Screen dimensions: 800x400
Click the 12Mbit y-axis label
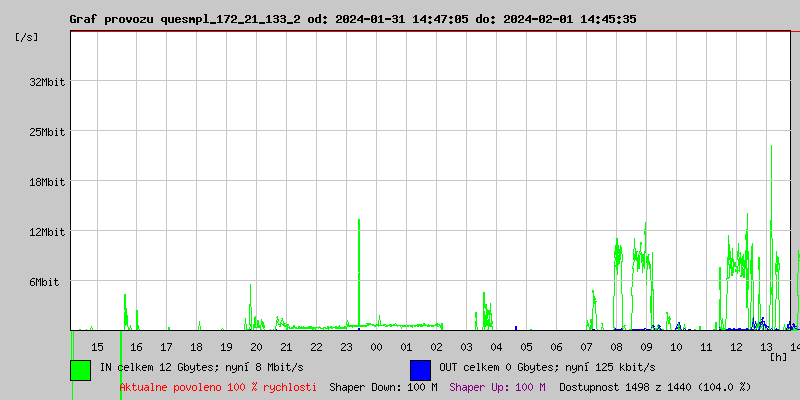46,232
